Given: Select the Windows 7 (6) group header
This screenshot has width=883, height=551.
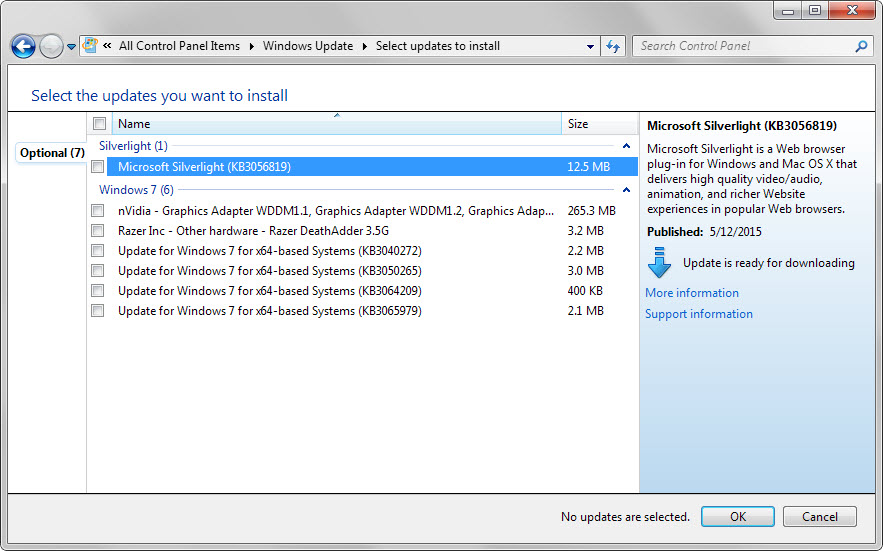Looking at the screenshot, I should [136, 190].
